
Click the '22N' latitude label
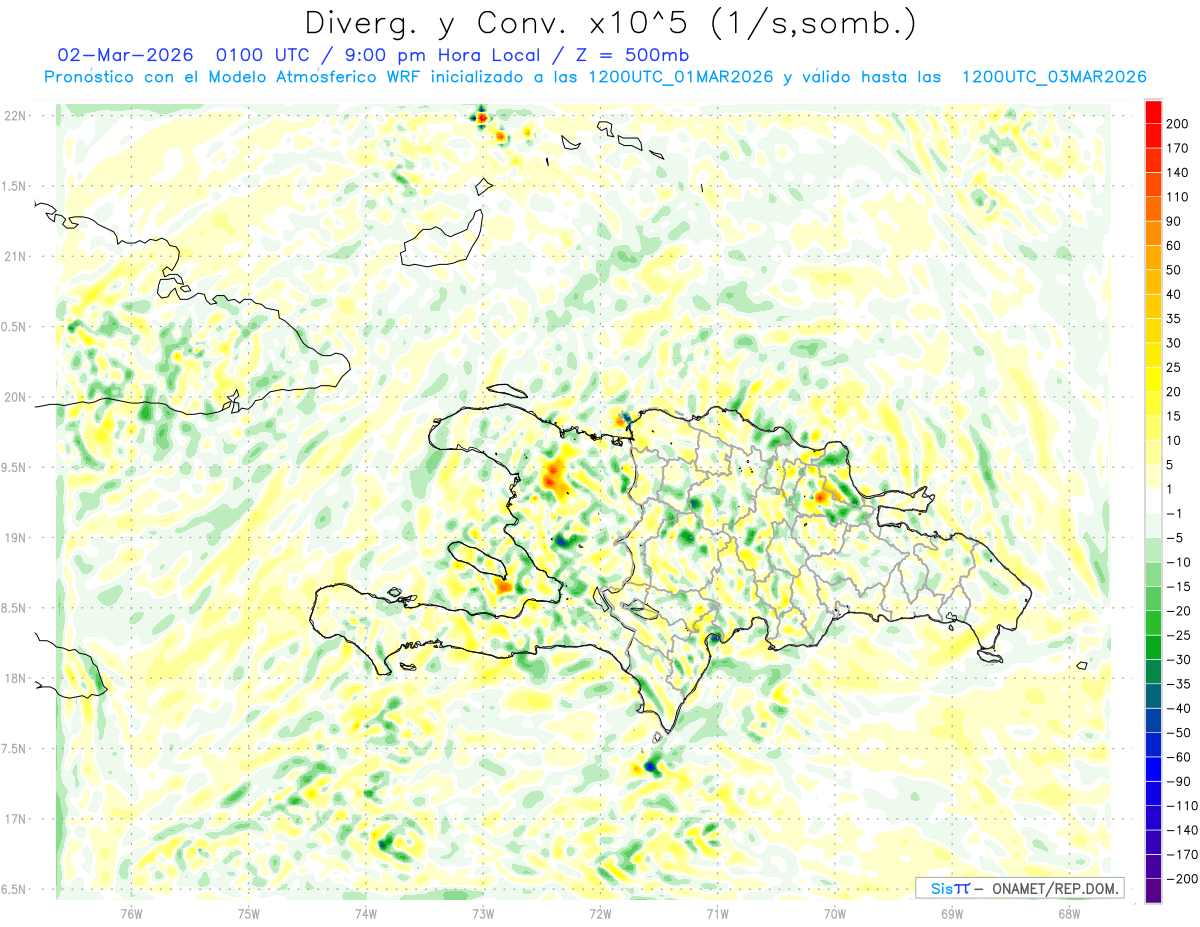[14, 116]
